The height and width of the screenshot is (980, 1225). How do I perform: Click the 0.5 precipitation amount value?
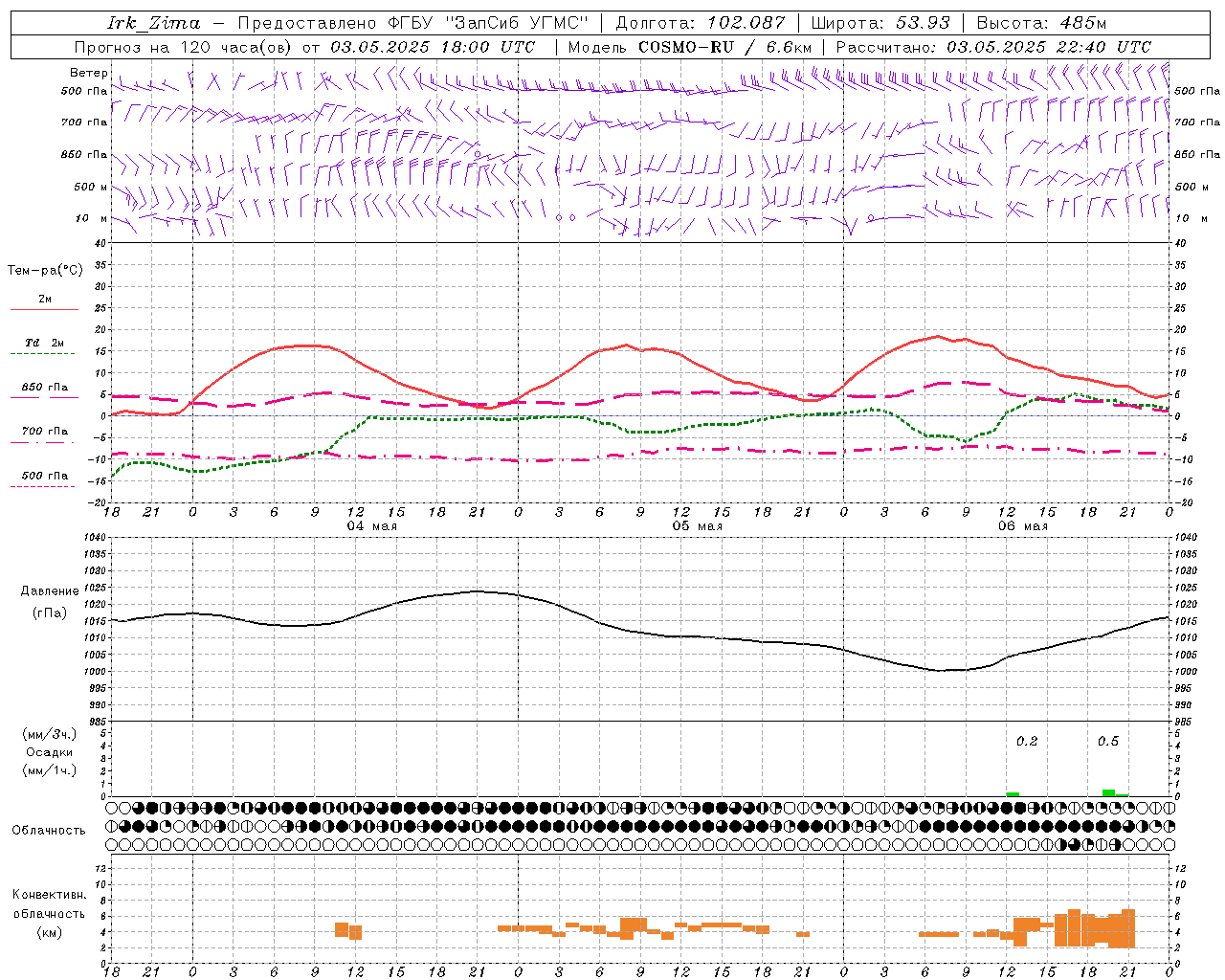coord(1108,742)
